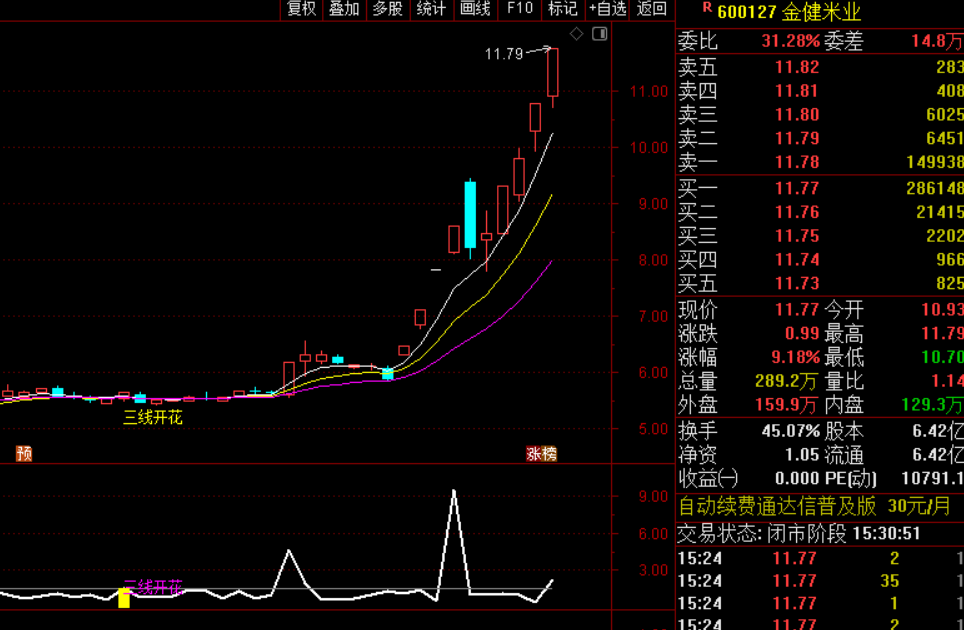Click the R marker beside stock code
Screen dimensions: 964x630
pyautogui.click(x=707, y=7)
